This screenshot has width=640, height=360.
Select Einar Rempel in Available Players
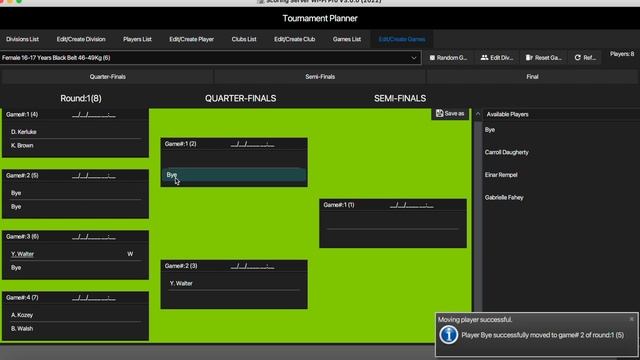coord(501,175)
